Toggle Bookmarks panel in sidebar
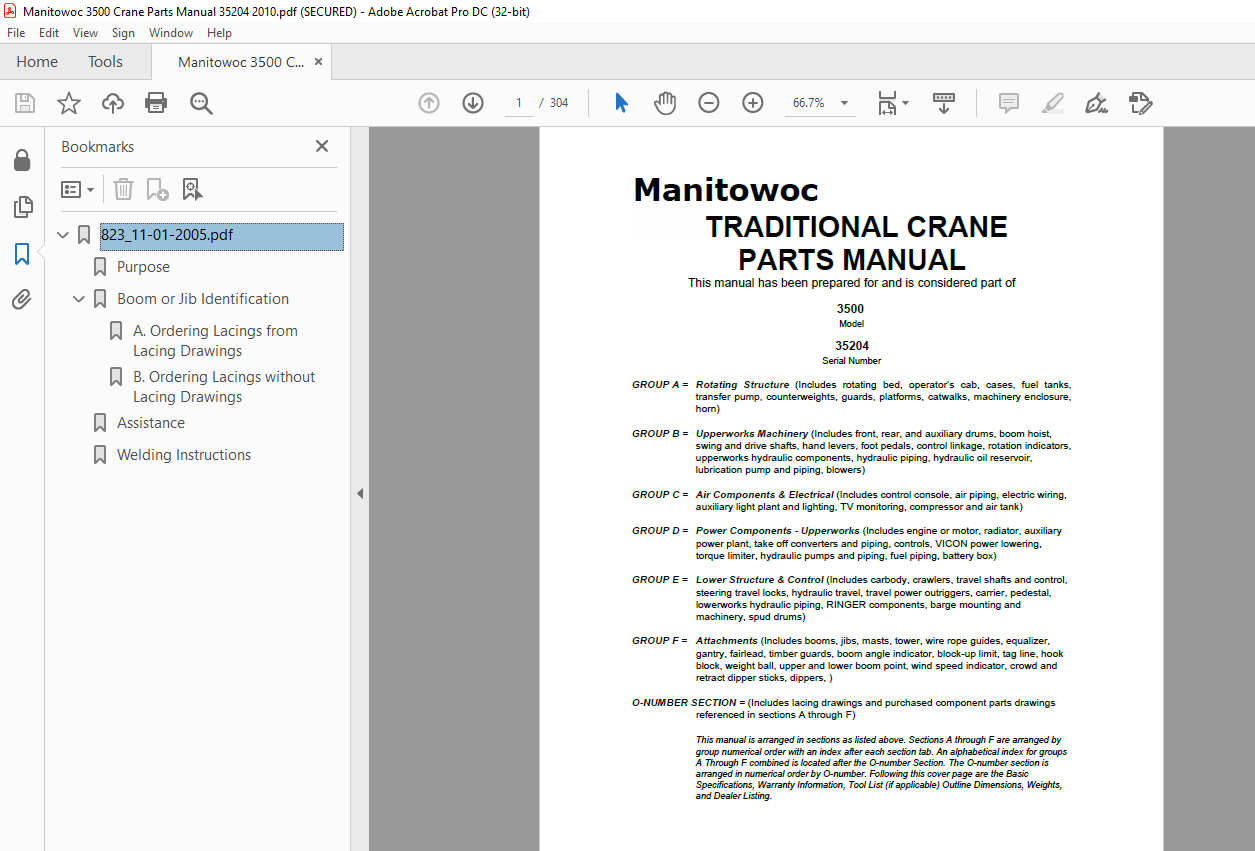The image size is (1255, 851). [22, 254]
